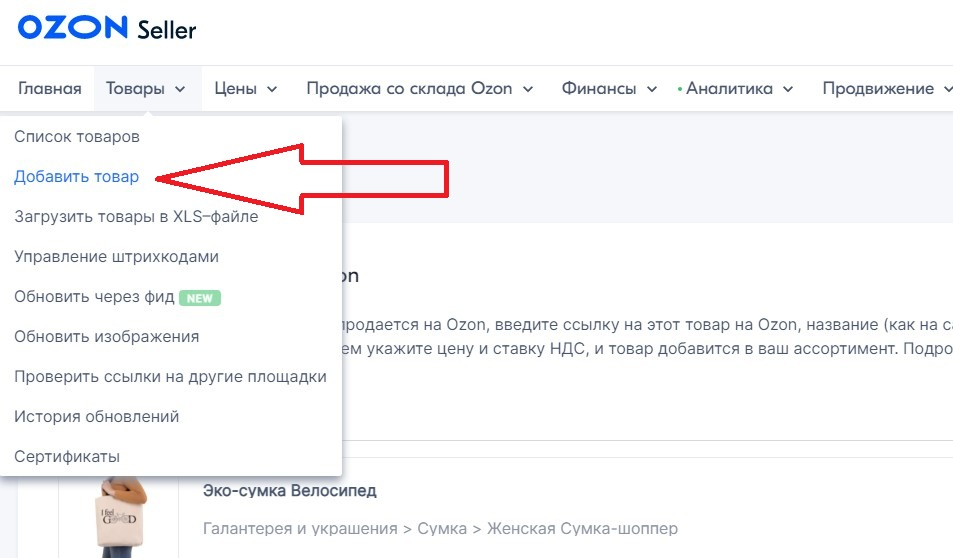Click the NEW badge beside Обновить через фид
This screenshot has width=953, height=558.
(x=200, y=298)
